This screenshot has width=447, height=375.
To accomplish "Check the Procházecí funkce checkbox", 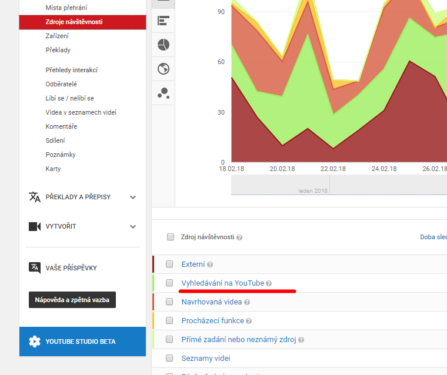I will point(169,320).
